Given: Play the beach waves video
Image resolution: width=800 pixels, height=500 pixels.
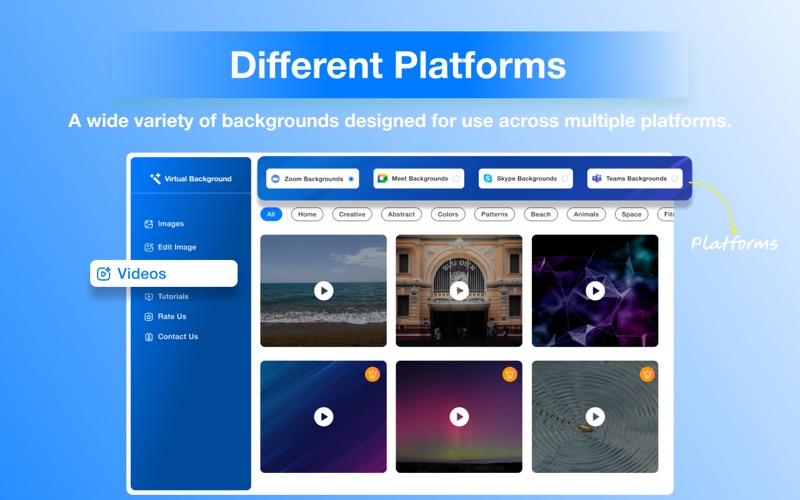Looking at the screenshot, I should 323,291.
